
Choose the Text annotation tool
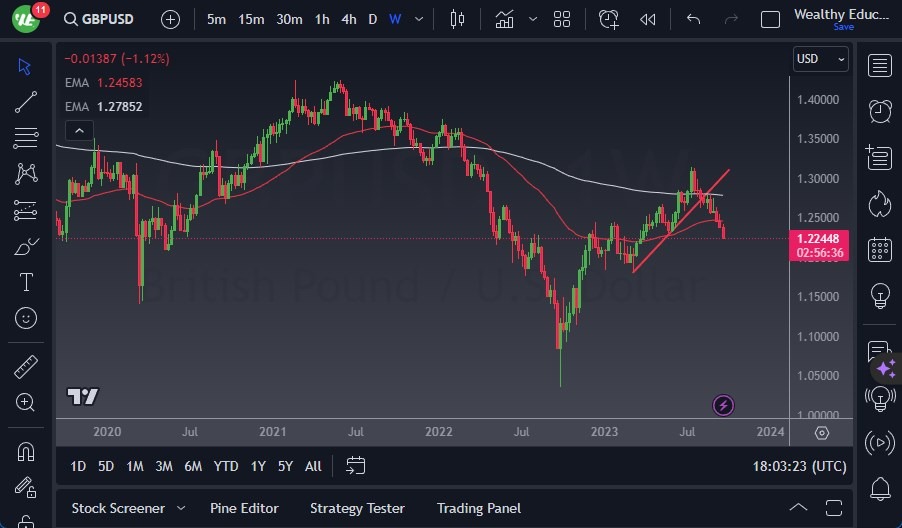pos(26,282)
